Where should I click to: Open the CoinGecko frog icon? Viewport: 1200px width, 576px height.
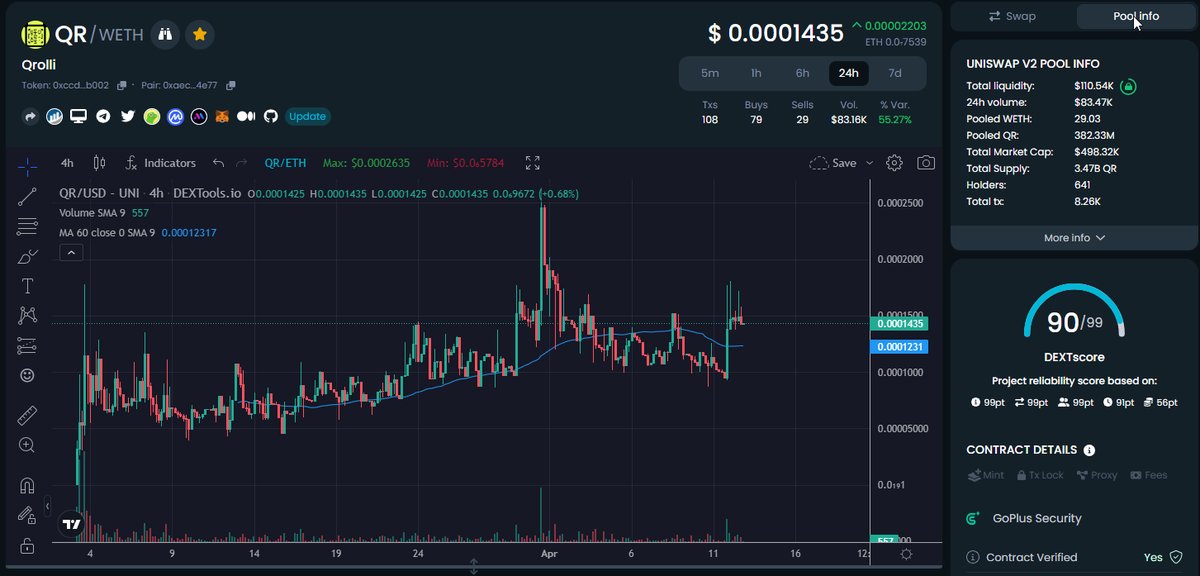tap(151, 116)
